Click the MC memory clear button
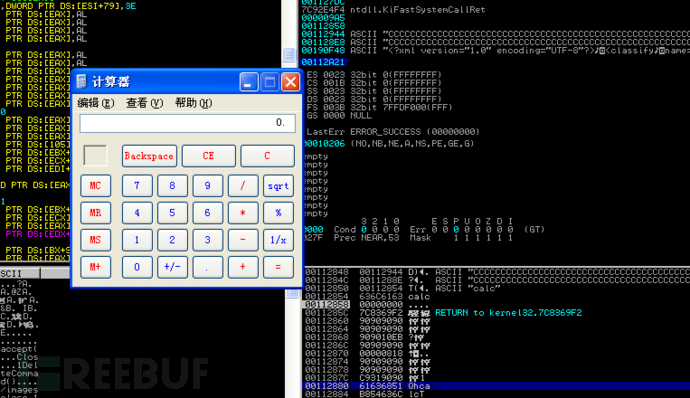 [x=95, y=185]
